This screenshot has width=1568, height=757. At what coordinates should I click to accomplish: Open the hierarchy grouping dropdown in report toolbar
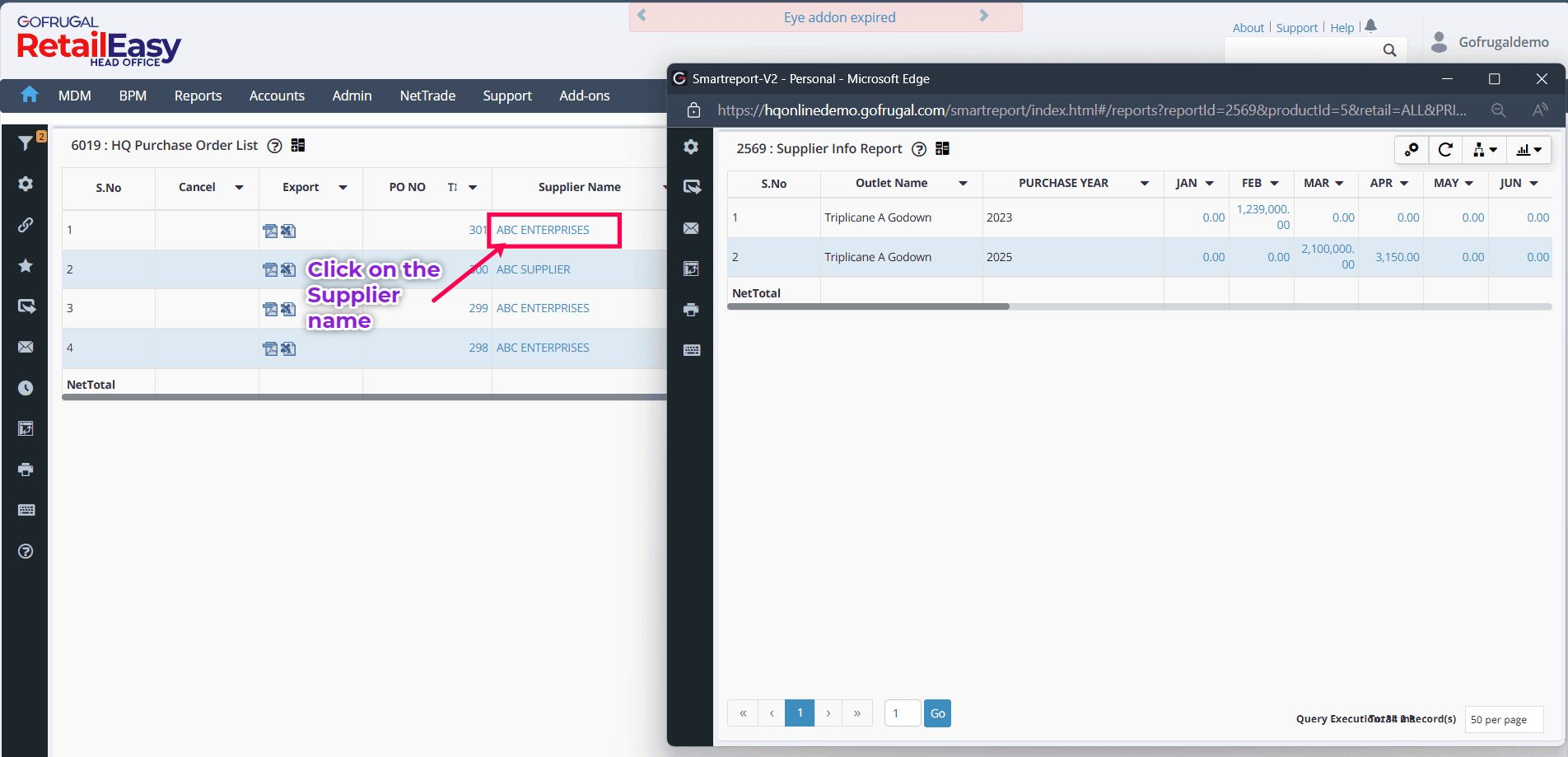(1485, 149)
